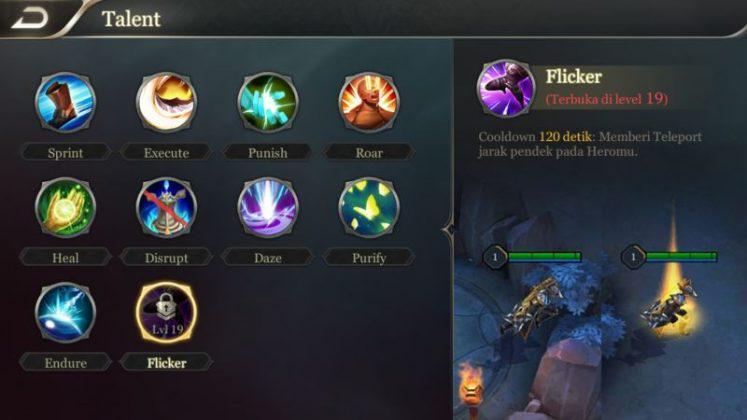Click the Execute name label

click(166, 153)
